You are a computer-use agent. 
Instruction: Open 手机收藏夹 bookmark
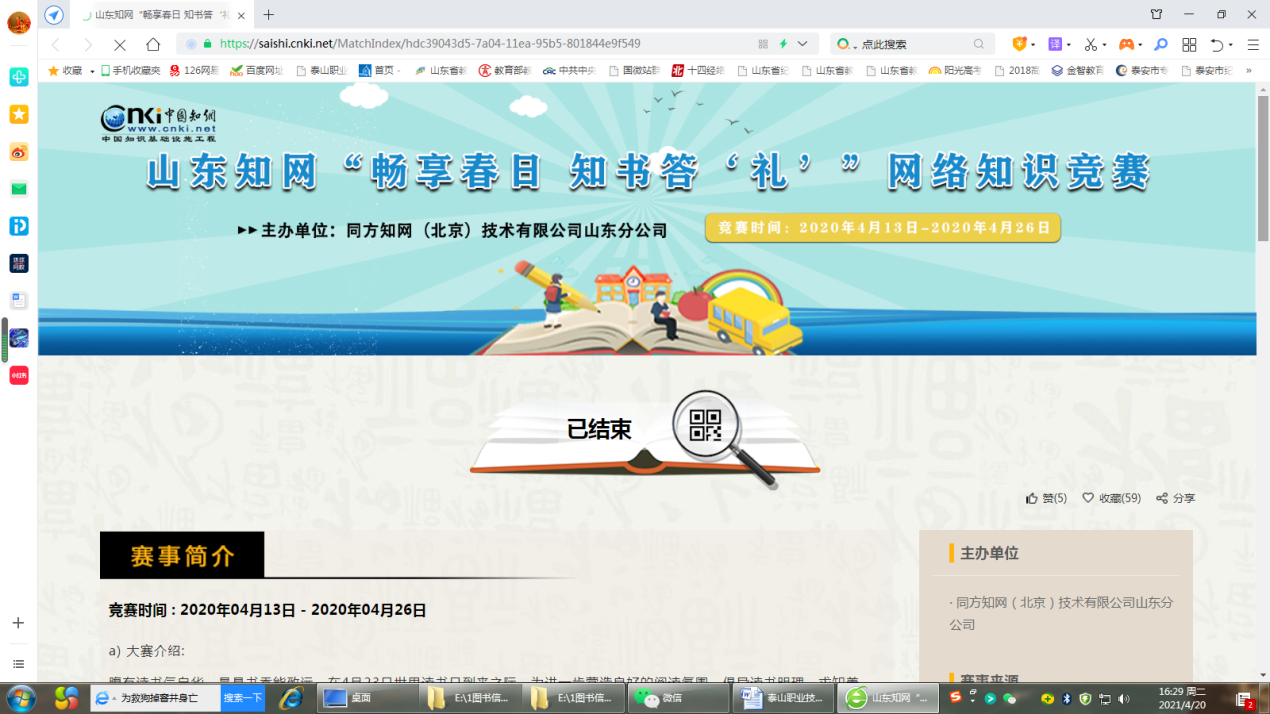pyautogui.click(x=130, y=71)
